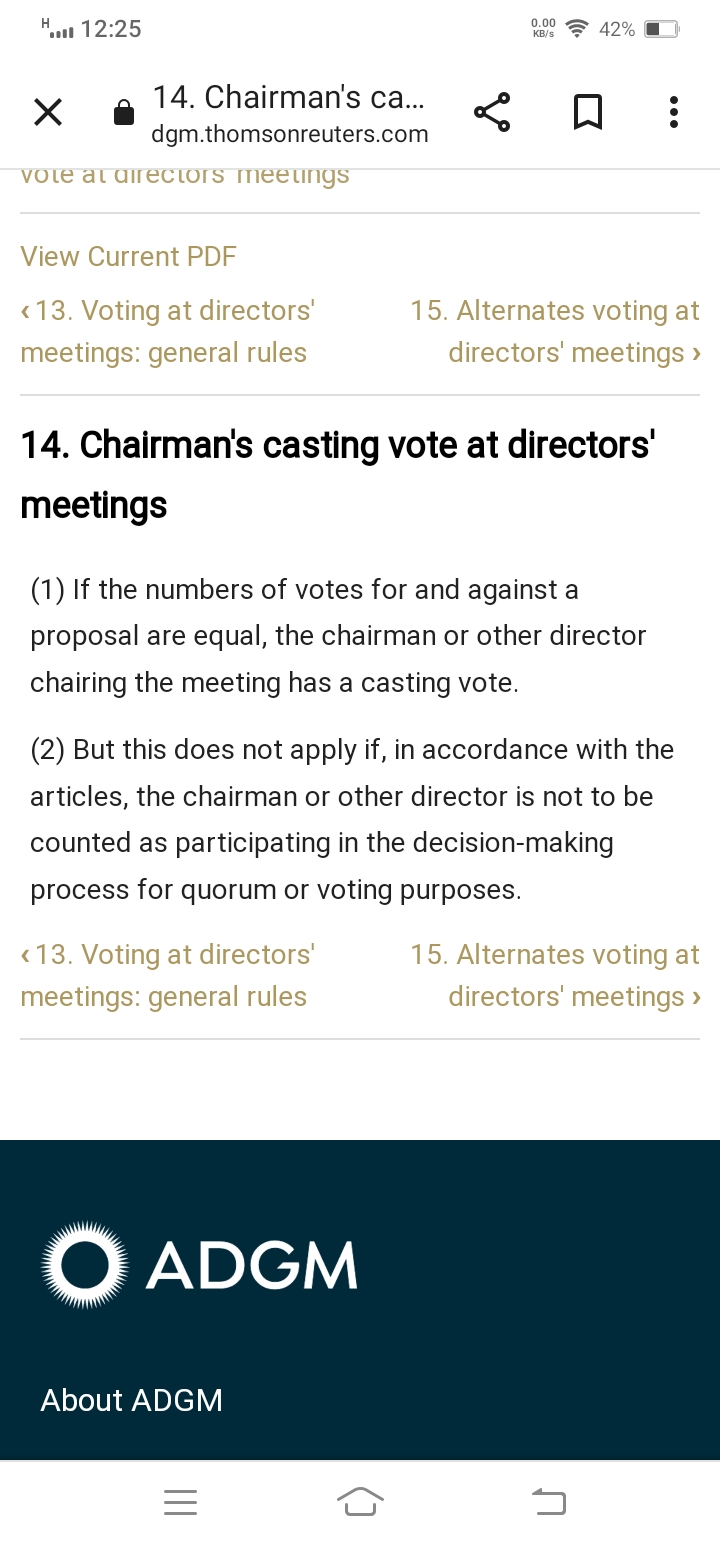Tap the secure padlock icon
This screenshot has width=720, height=1544.
124,113
